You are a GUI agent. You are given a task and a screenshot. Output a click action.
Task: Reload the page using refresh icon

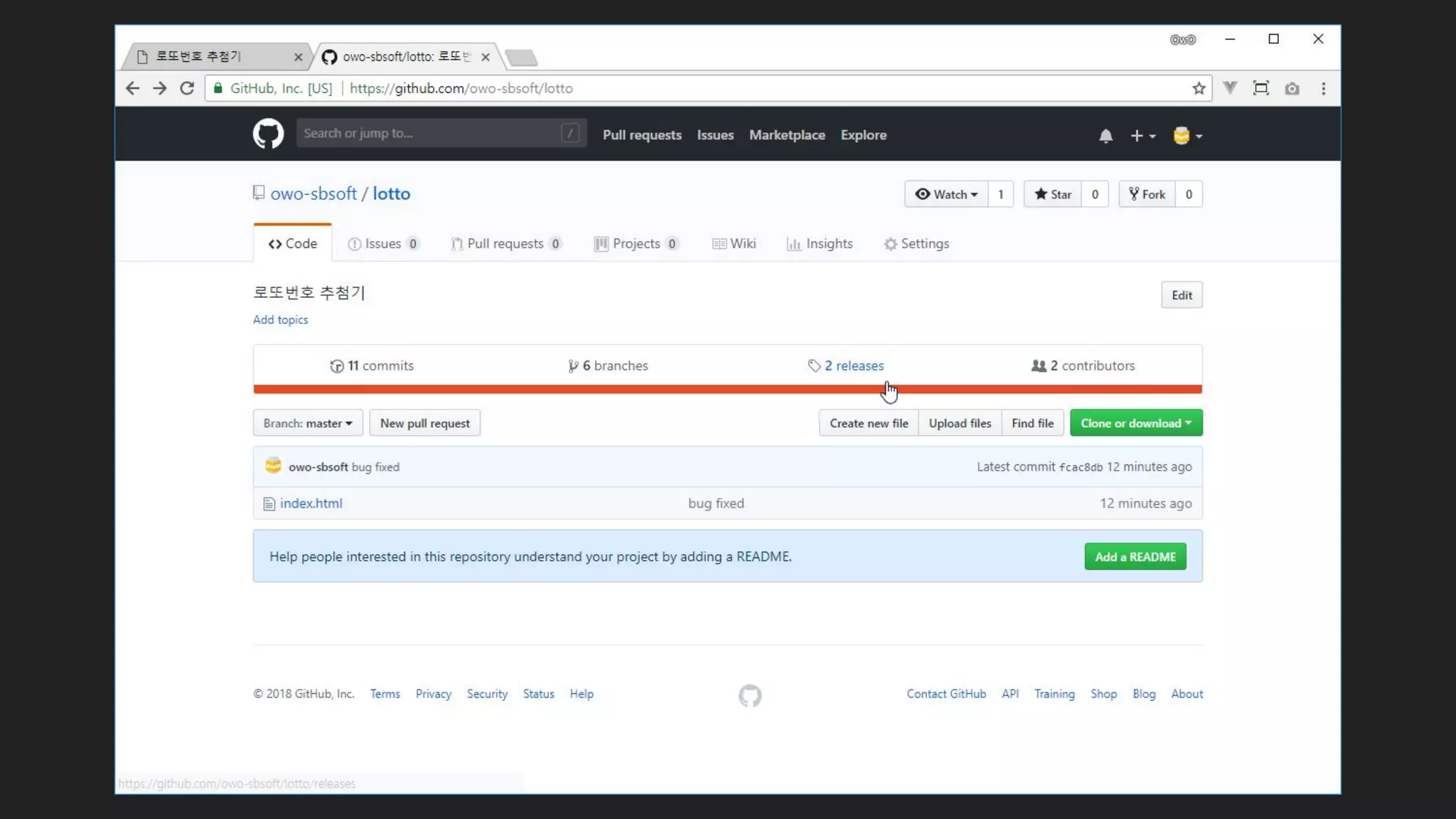click(187, 88)
